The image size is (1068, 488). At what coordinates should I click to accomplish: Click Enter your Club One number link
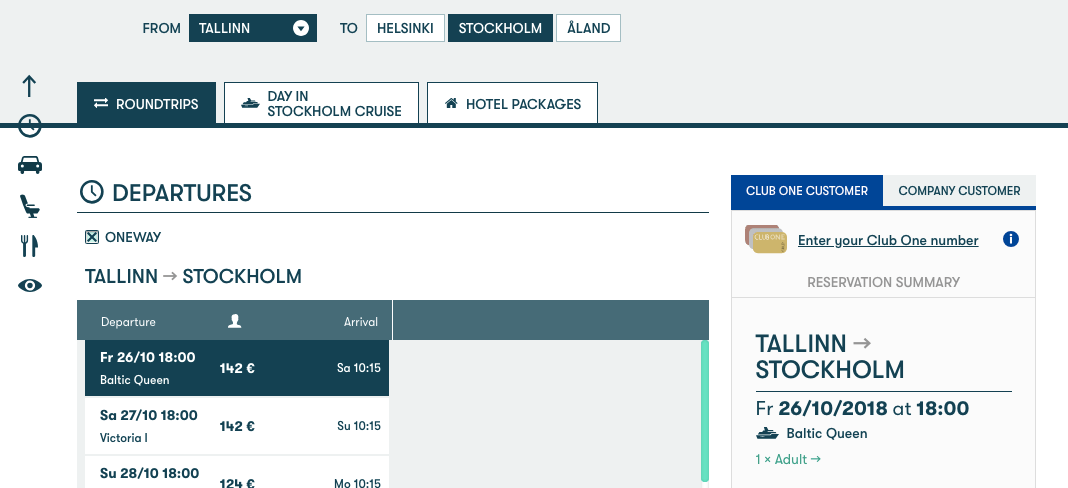click(x=888, y=240)
